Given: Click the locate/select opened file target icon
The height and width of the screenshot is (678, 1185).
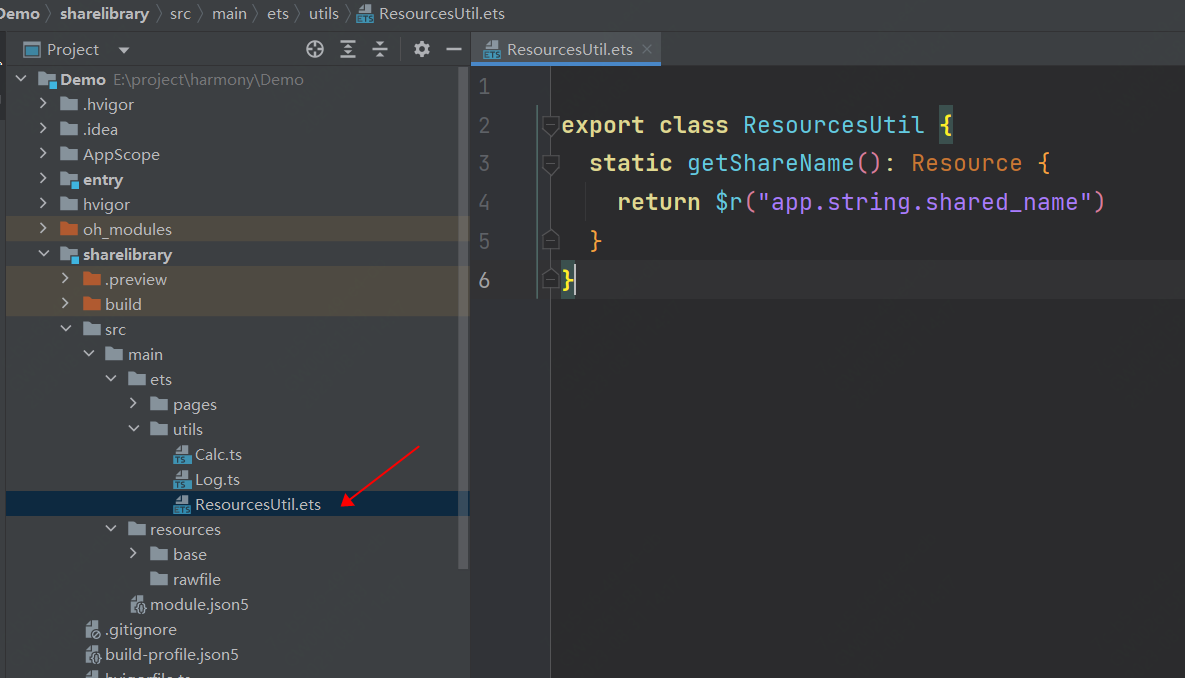Looking at the screenshot, I should click(x=315, y=50).
